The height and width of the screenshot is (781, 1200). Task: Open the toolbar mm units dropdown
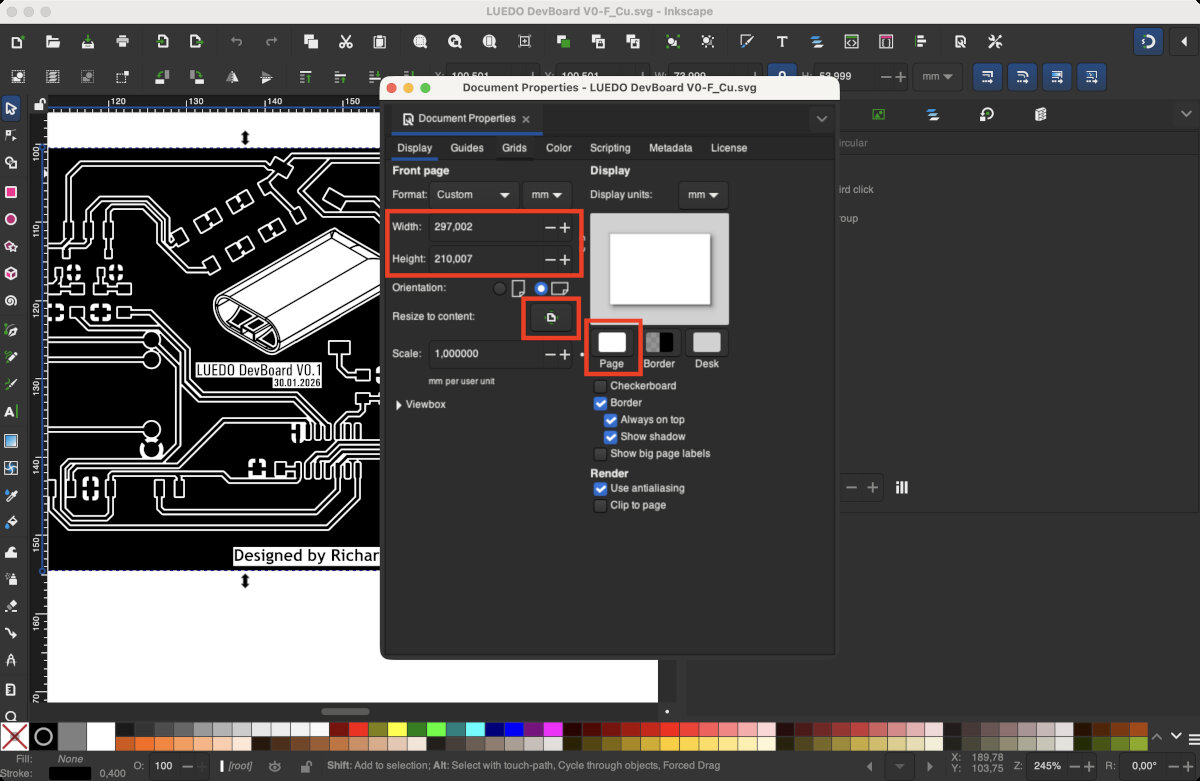click(x=938, y=76)
